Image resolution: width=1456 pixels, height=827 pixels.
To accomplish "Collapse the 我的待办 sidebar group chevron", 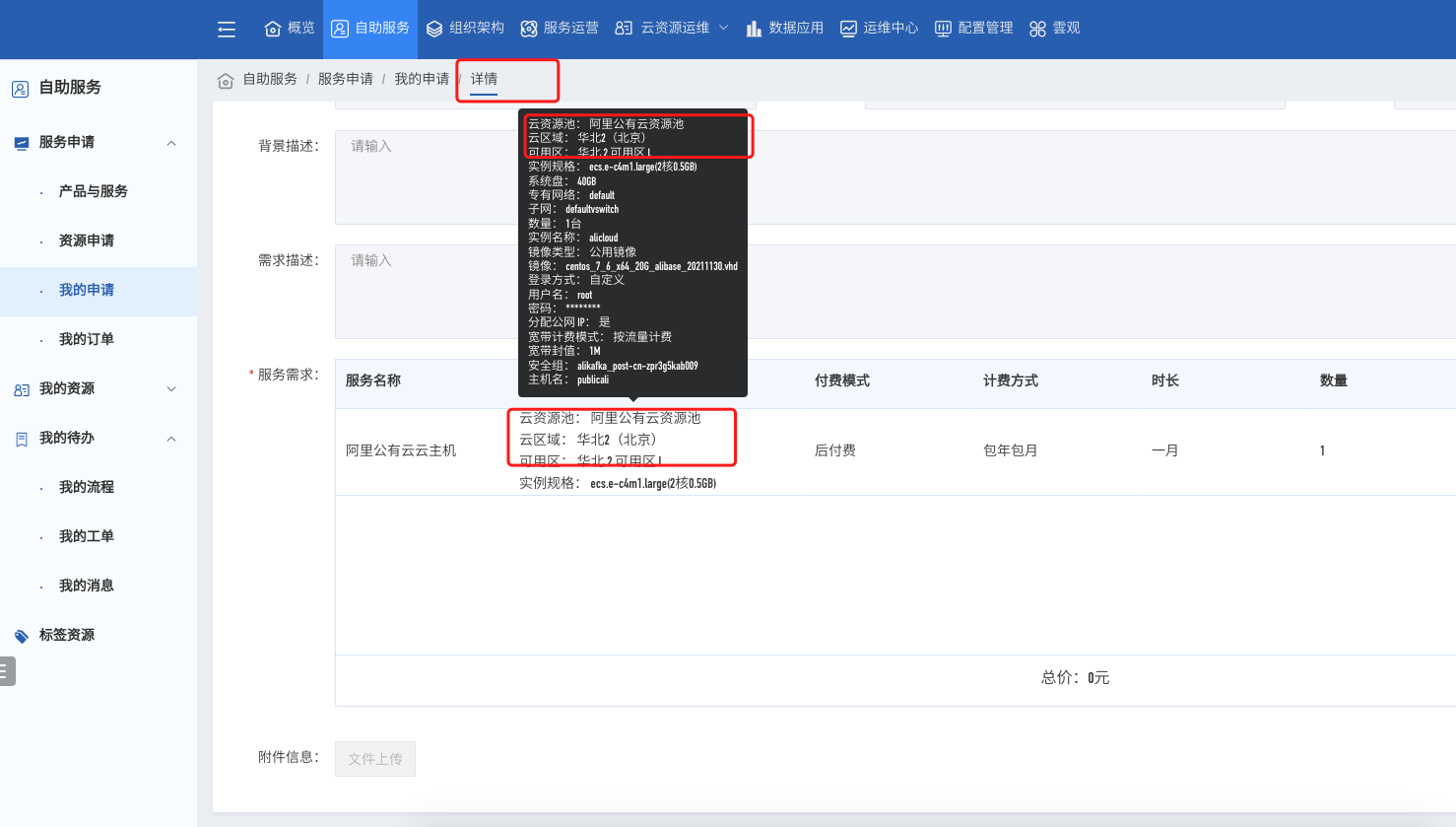I will pos(171,439).
